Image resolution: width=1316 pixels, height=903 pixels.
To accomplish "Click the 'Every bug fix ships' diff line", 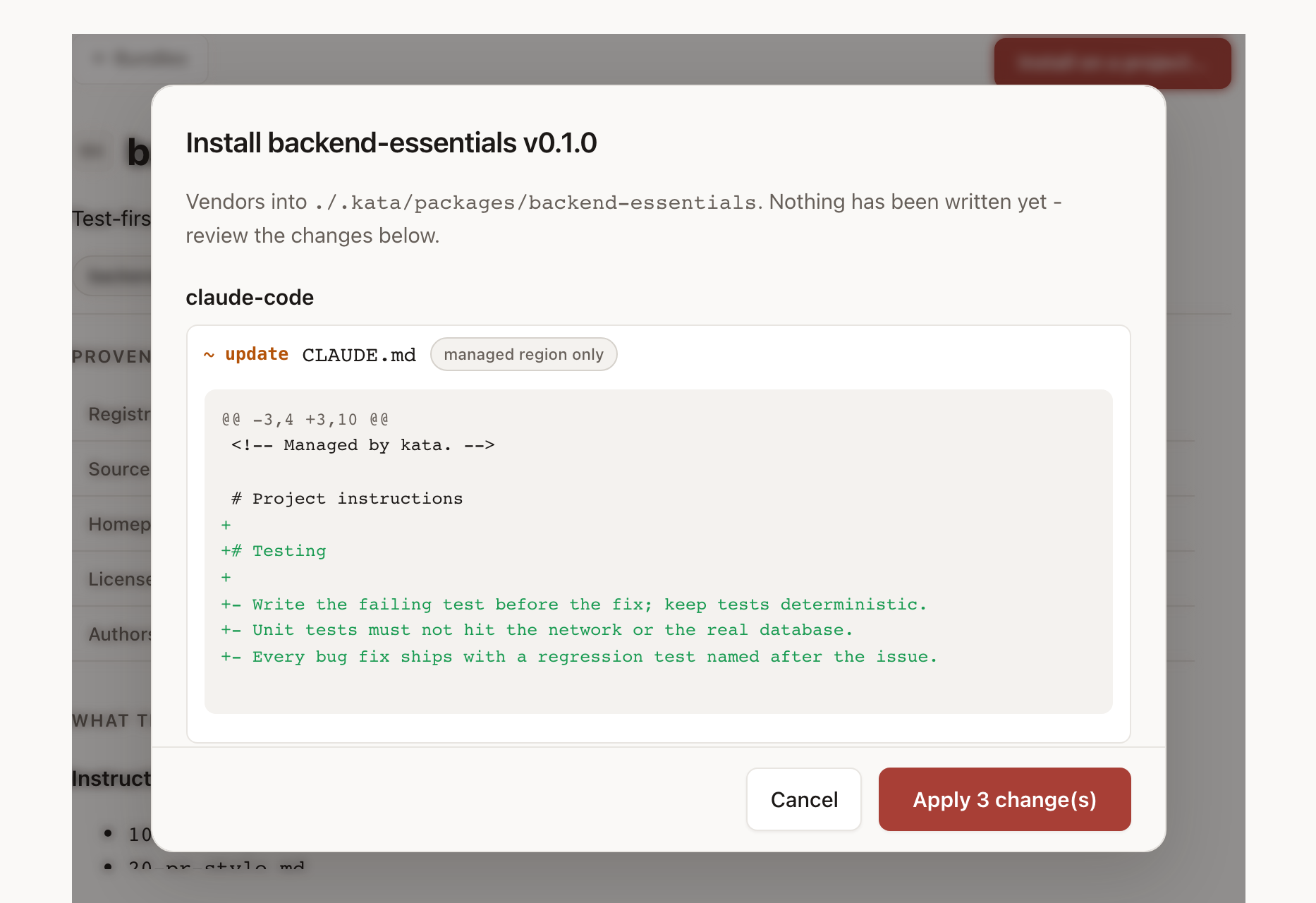I will 579,657.
